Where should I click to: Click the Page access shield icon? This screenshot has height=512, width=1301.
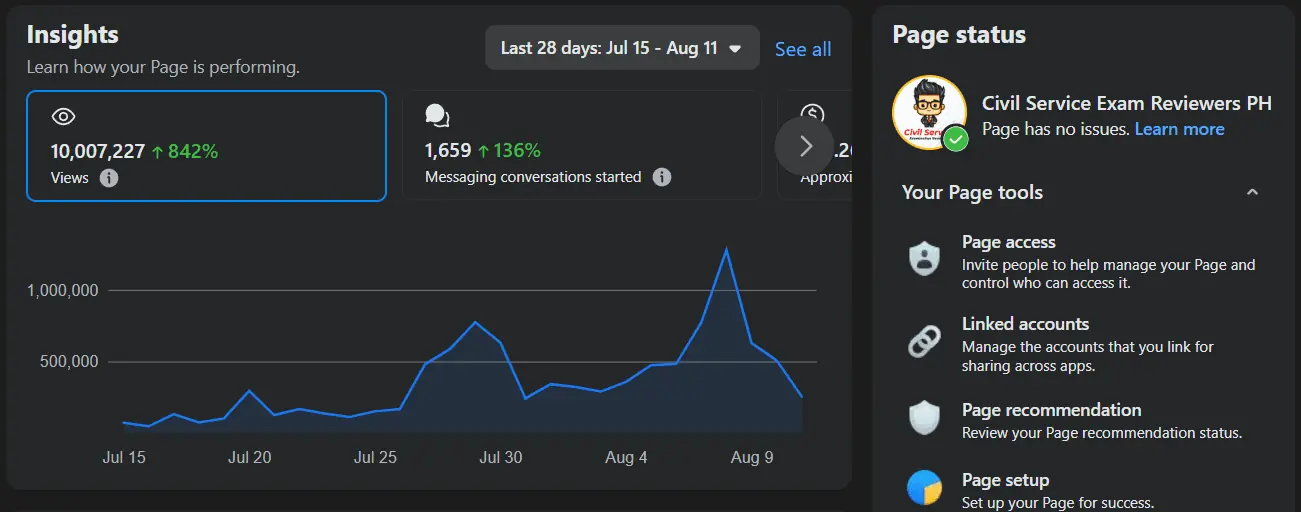[x=925, y=258]
